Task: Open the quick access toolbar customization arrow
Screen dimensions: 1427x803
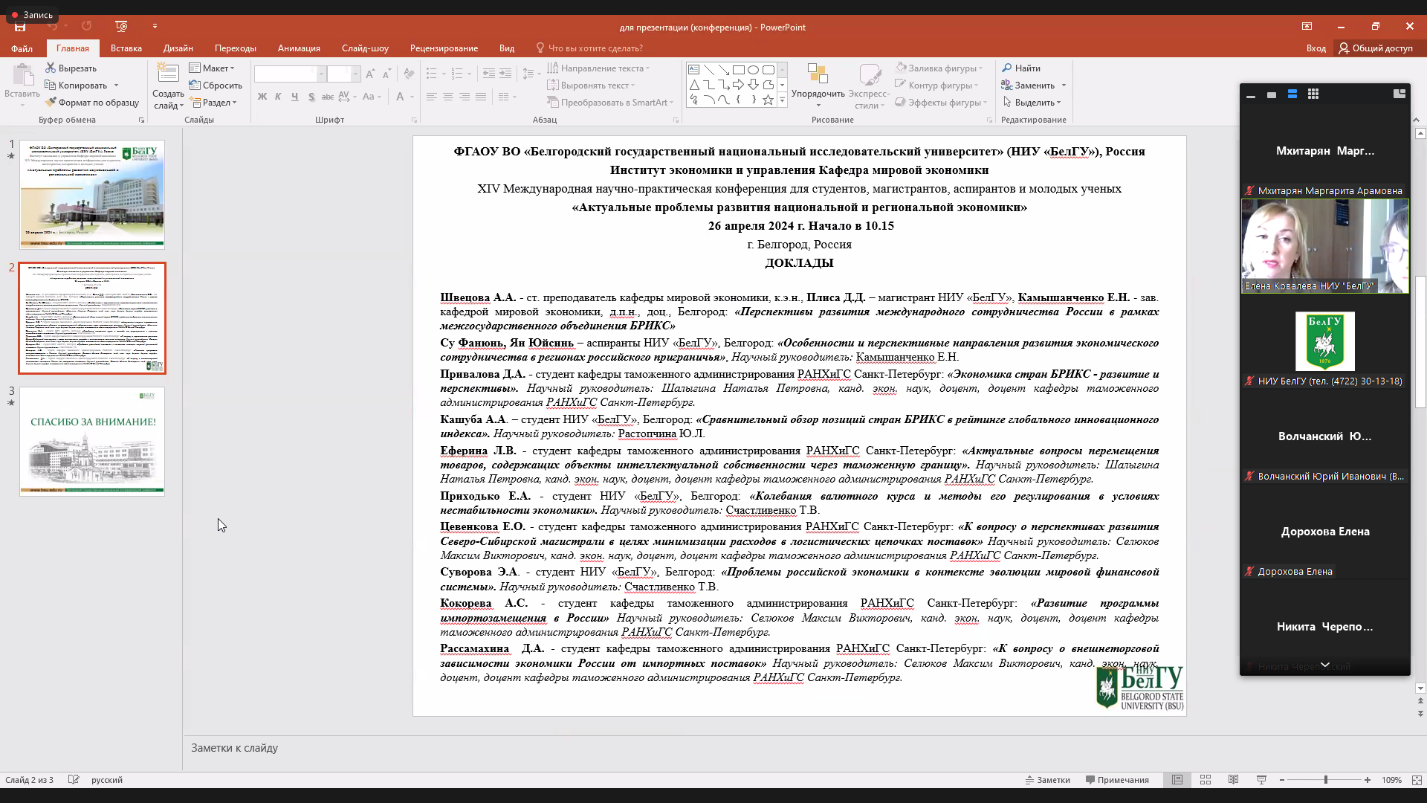Action: pos(155,26)
